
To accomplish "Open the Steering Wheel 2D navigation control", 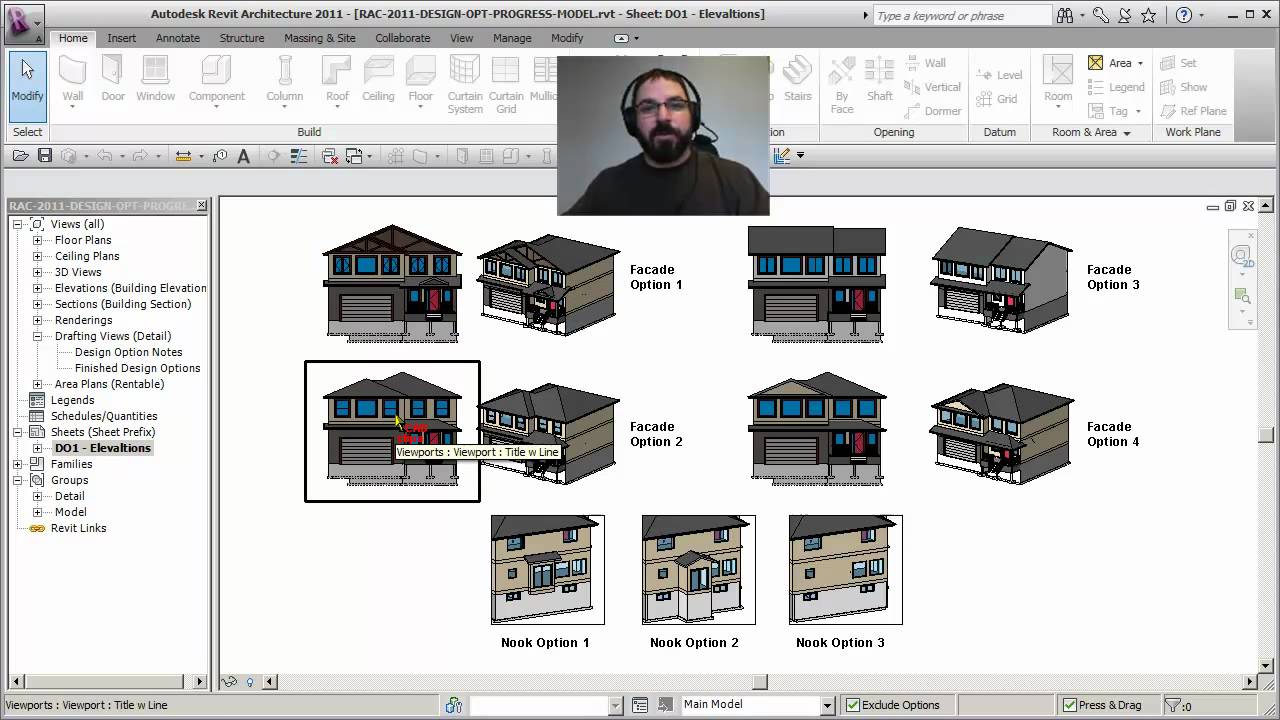I will coord(1241,255).
